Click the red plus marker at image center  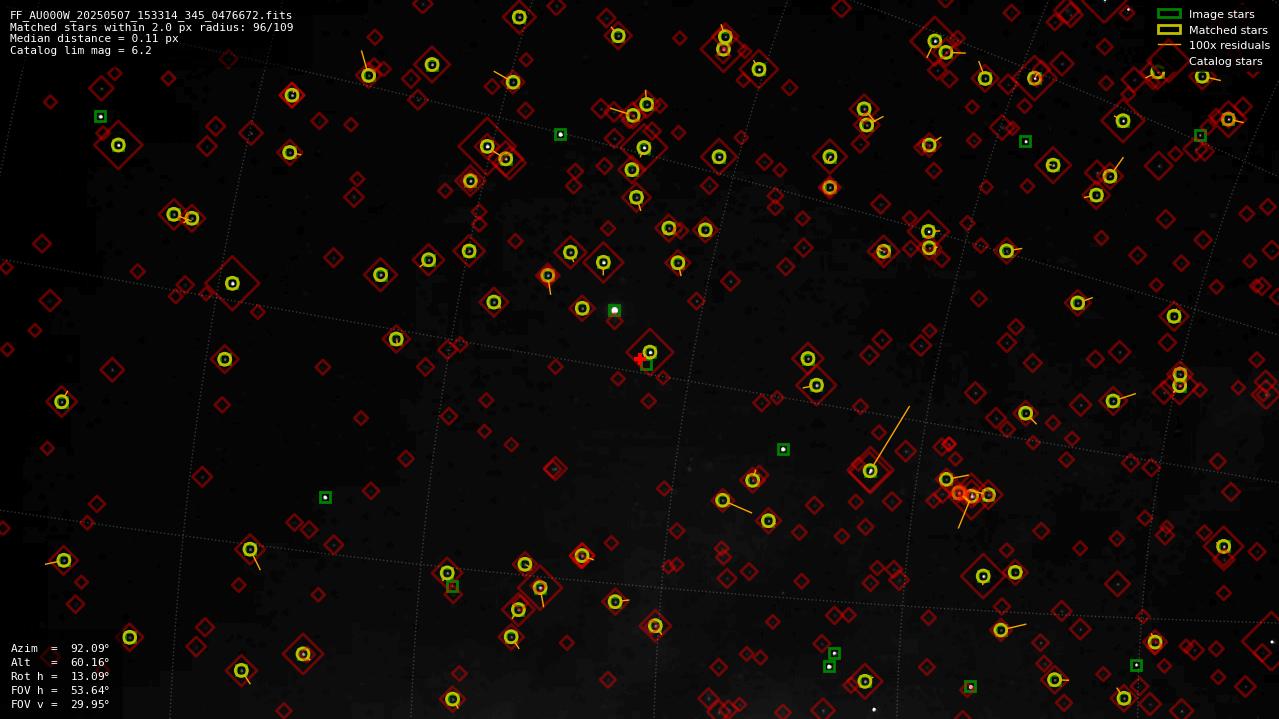[640, 359]
